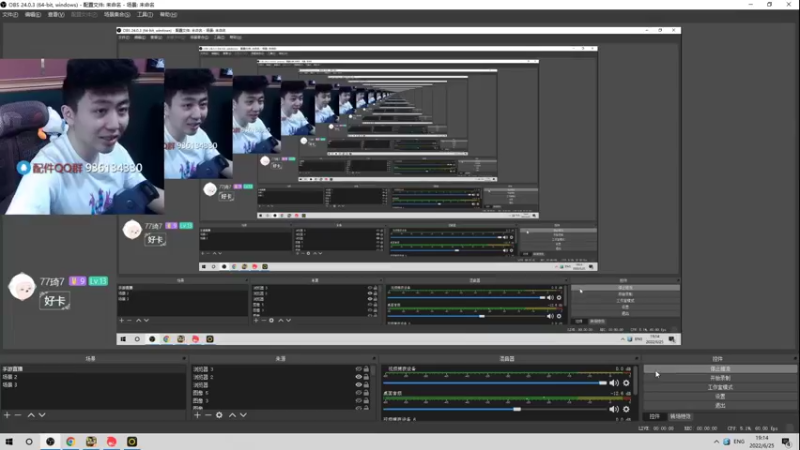
Task: Open the yellow ring app on taskbar
Action: pos(132,442)
